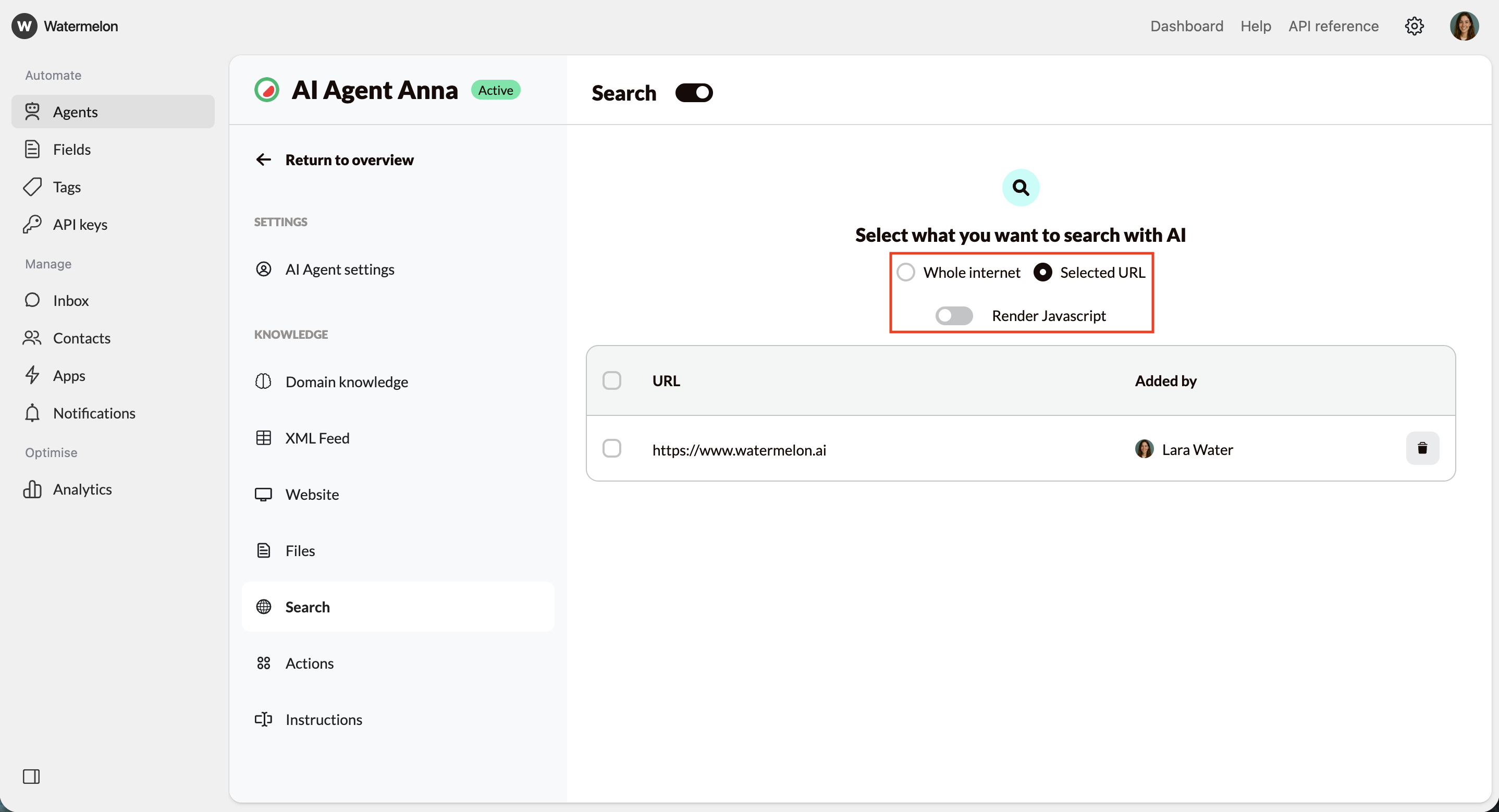The width and height of the screenshot is (1499, 812).
Task: Go to the XML Feed section
Action: pyautogui.click(x=317, y=438)
